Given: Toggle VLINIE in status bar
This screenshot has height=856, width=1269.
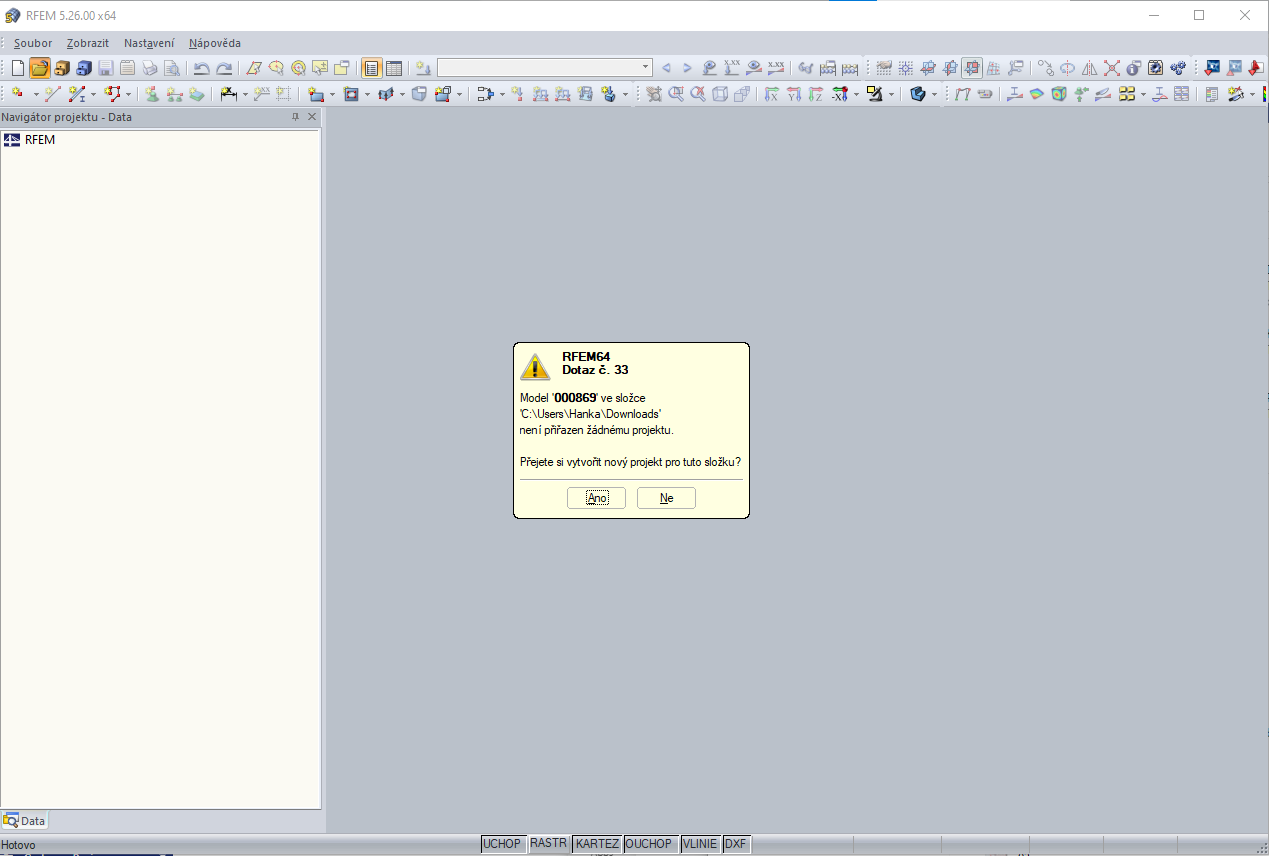Looking at the screenshot, I should pyautogui.click(x=700, y=844).
